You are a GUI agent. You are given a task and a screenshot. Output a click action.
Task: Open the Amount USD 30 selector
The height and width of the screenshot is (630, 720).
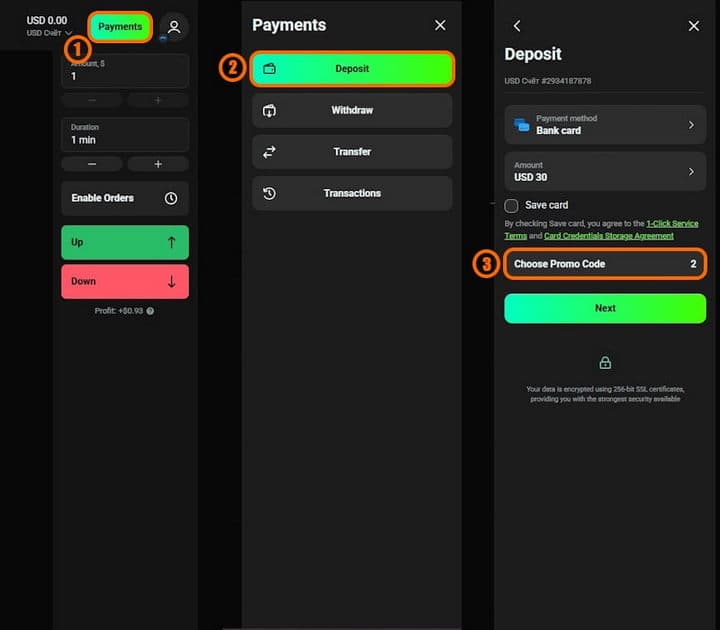coord(605,171)
